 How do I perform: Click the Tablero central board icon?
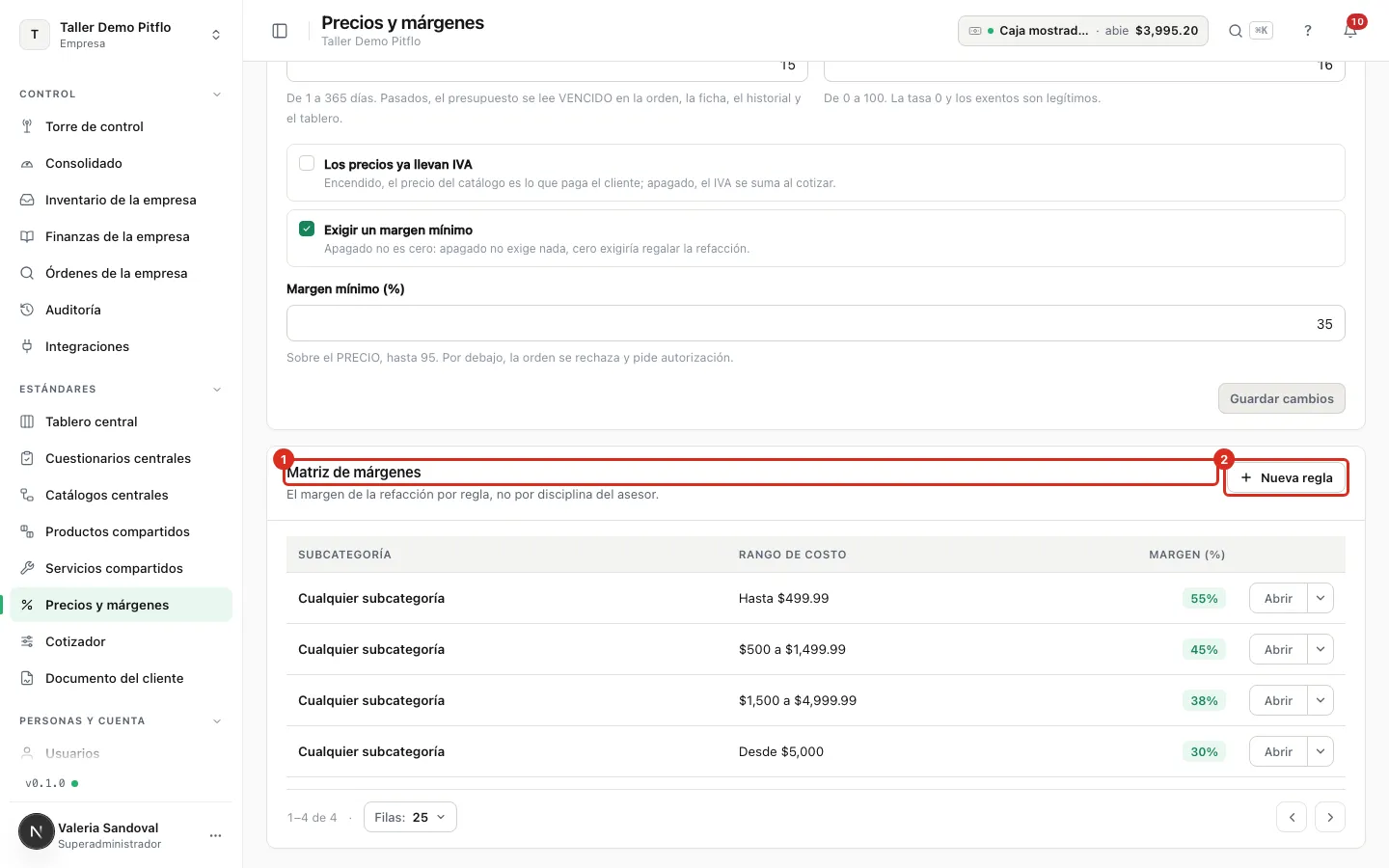(x=27, y=421)
